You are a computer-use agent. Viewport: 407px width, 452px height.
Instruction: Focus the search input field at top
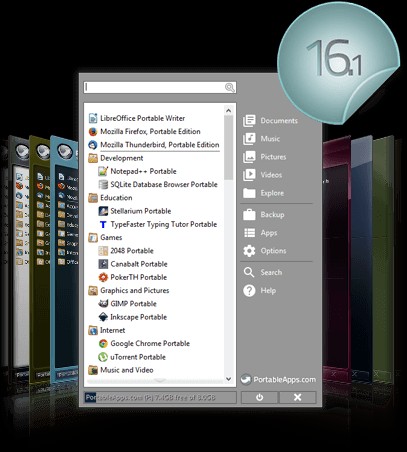[160, 87]
